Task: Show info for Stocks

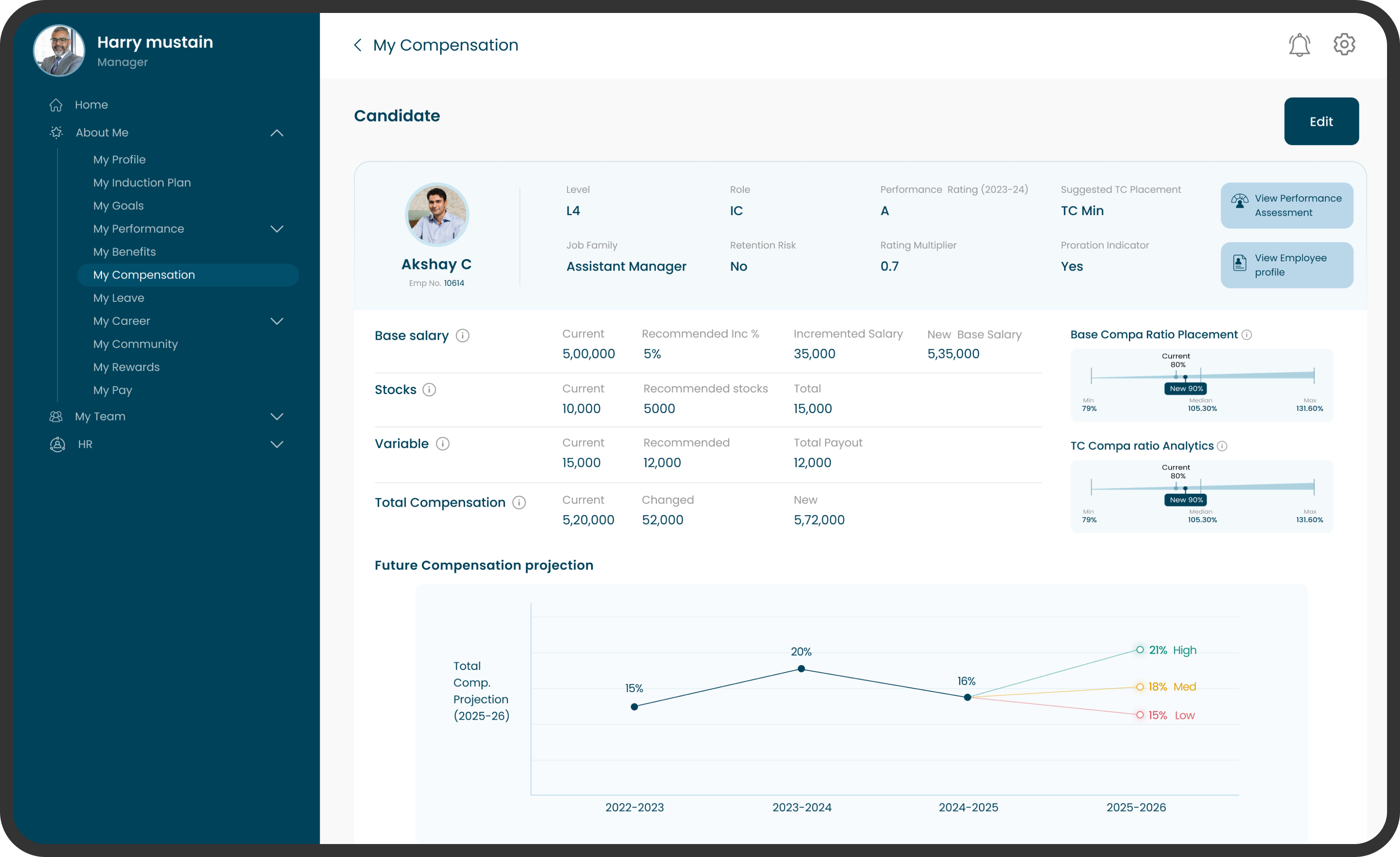Action: pyautogui.click(x=429, y=390)
